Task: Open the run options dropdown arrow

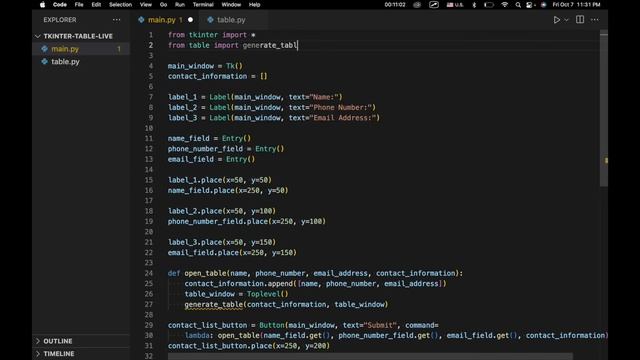Action: pos(566,20)
